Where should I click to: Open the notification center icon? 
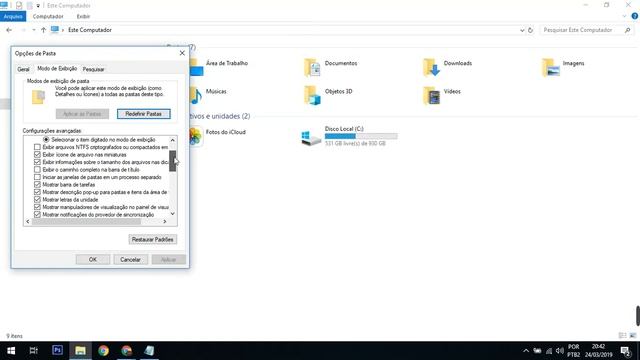click(625, 351)
